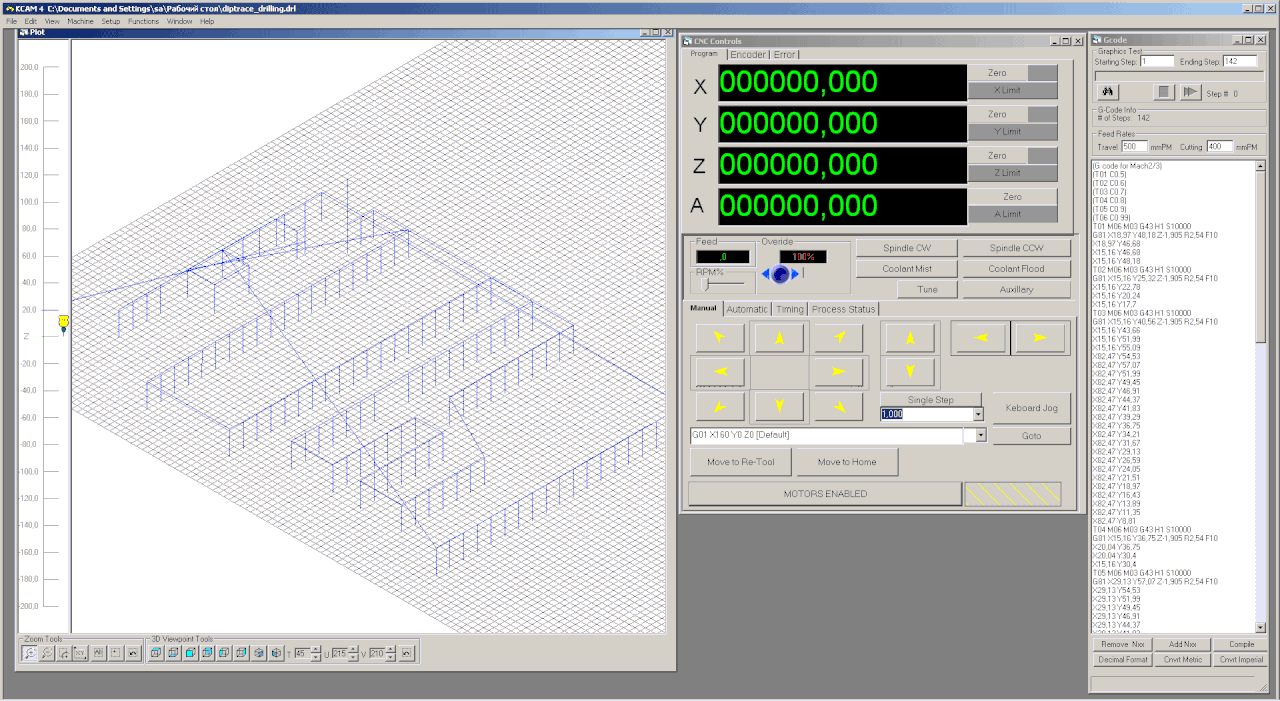Jog X axis left with arrow button
The image size is (1280, 701).
coord(720,372)
